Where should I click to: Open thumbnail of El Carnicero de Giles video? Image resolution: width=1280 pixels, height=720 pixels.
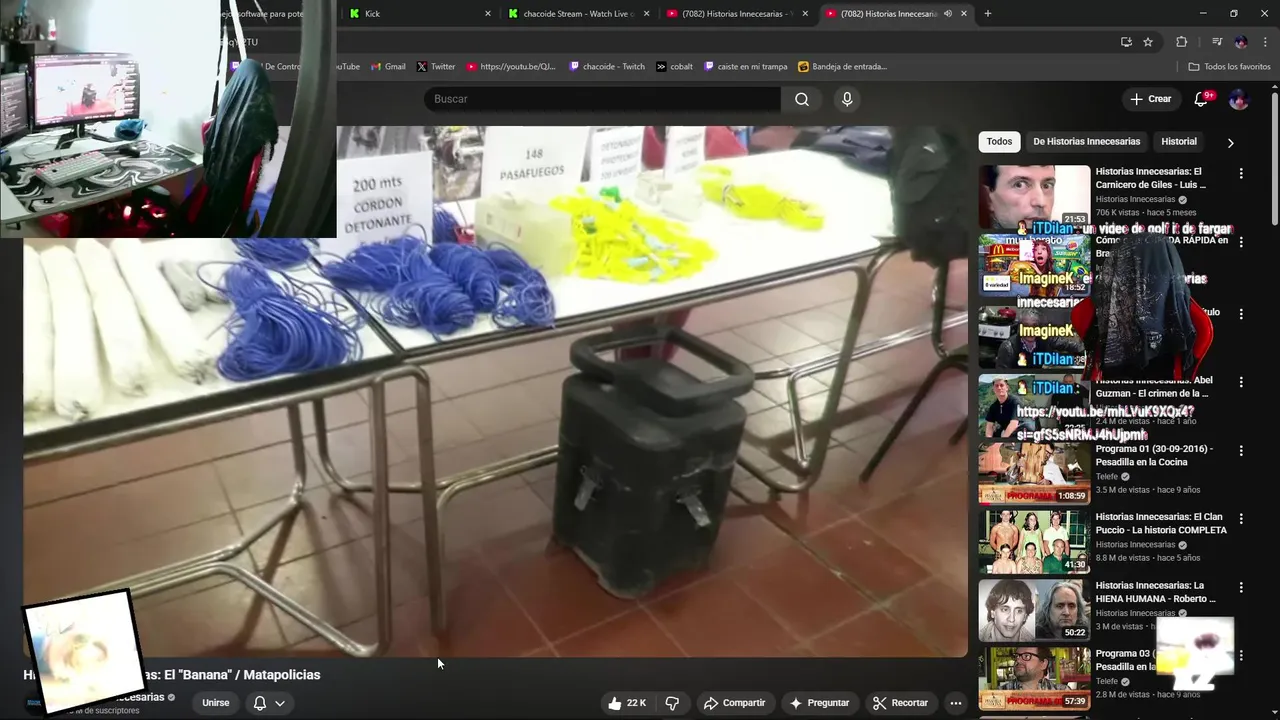pyautogui.click(x=1034, y=197)
